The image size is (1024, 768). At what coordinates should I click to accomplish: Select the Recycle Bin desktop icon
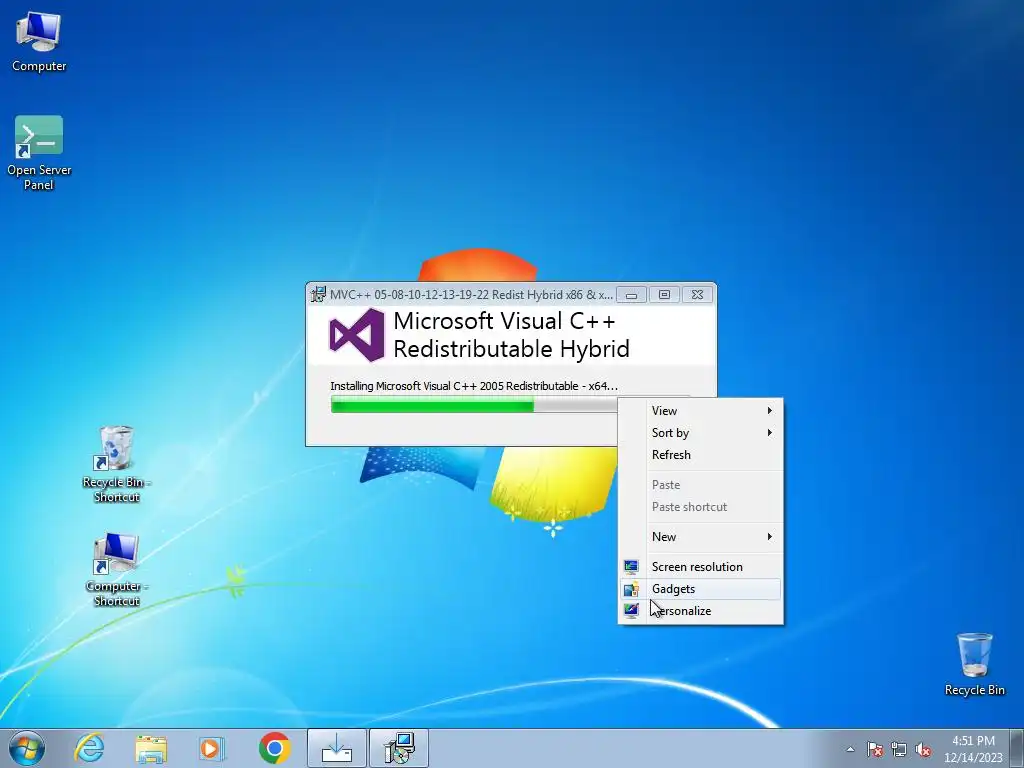[974, 664]
